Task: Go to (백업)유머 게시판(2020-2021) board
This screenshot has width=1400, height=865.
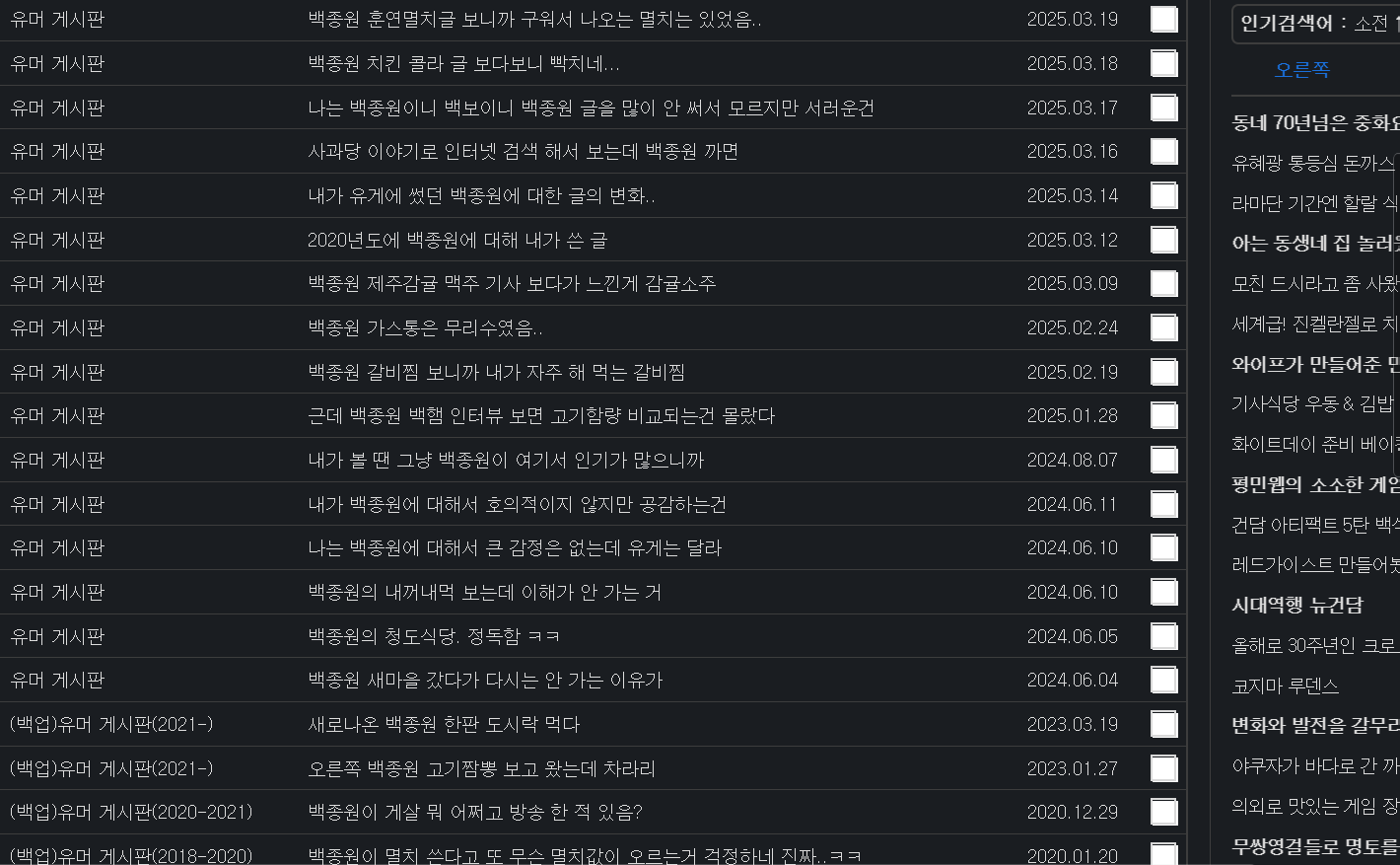Action: [x=131, y=812]
